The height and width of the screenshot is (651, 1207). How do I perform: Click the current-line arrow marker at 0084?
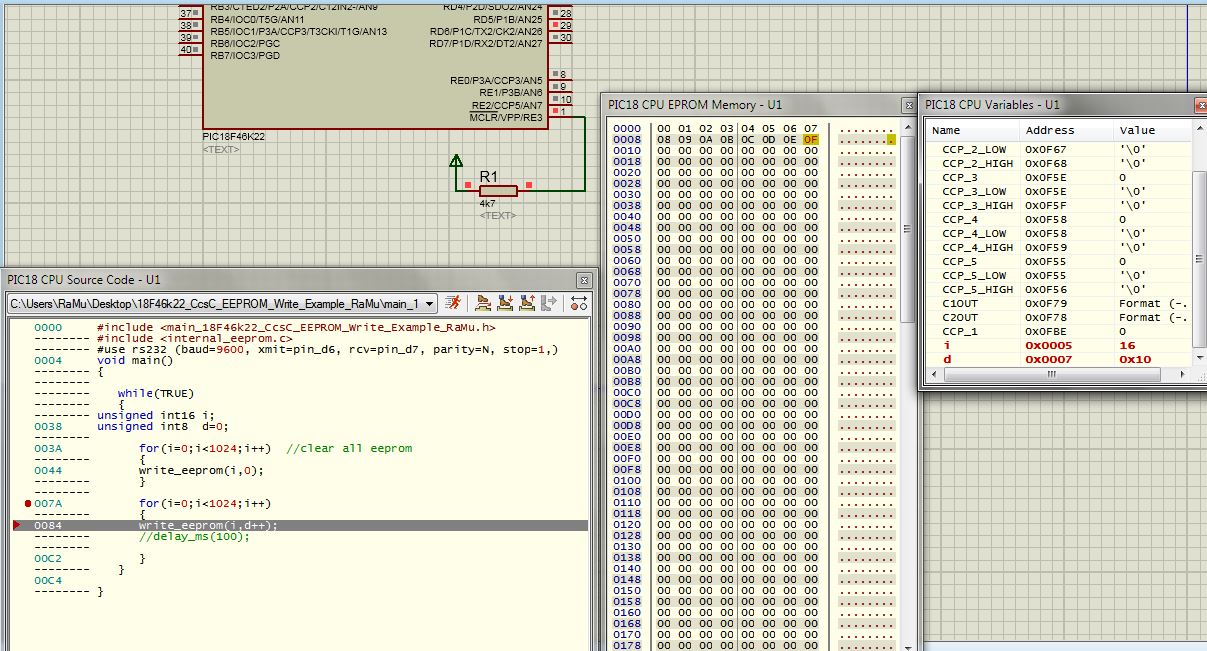pyautogui.click(x=16, y=525)
